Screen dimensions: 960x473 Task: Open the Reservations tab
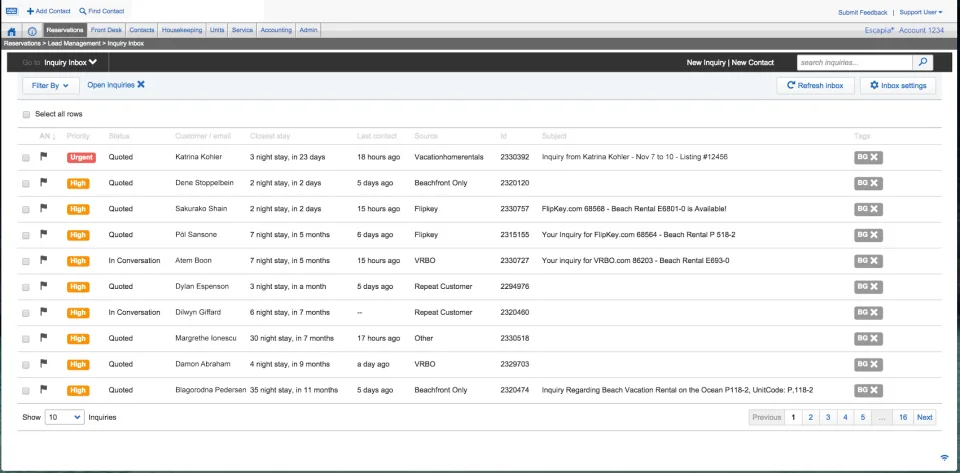pos(65,30)
